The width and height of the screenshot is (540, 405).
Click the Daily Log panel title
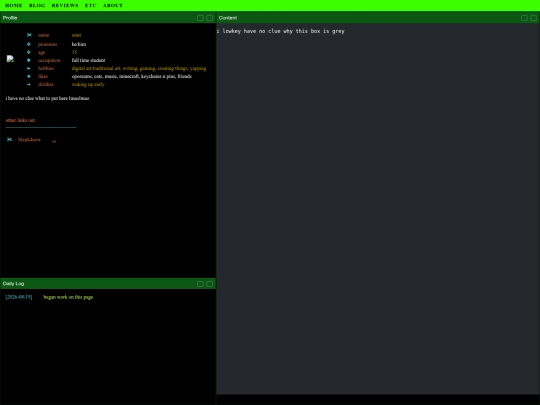(13, 284)
